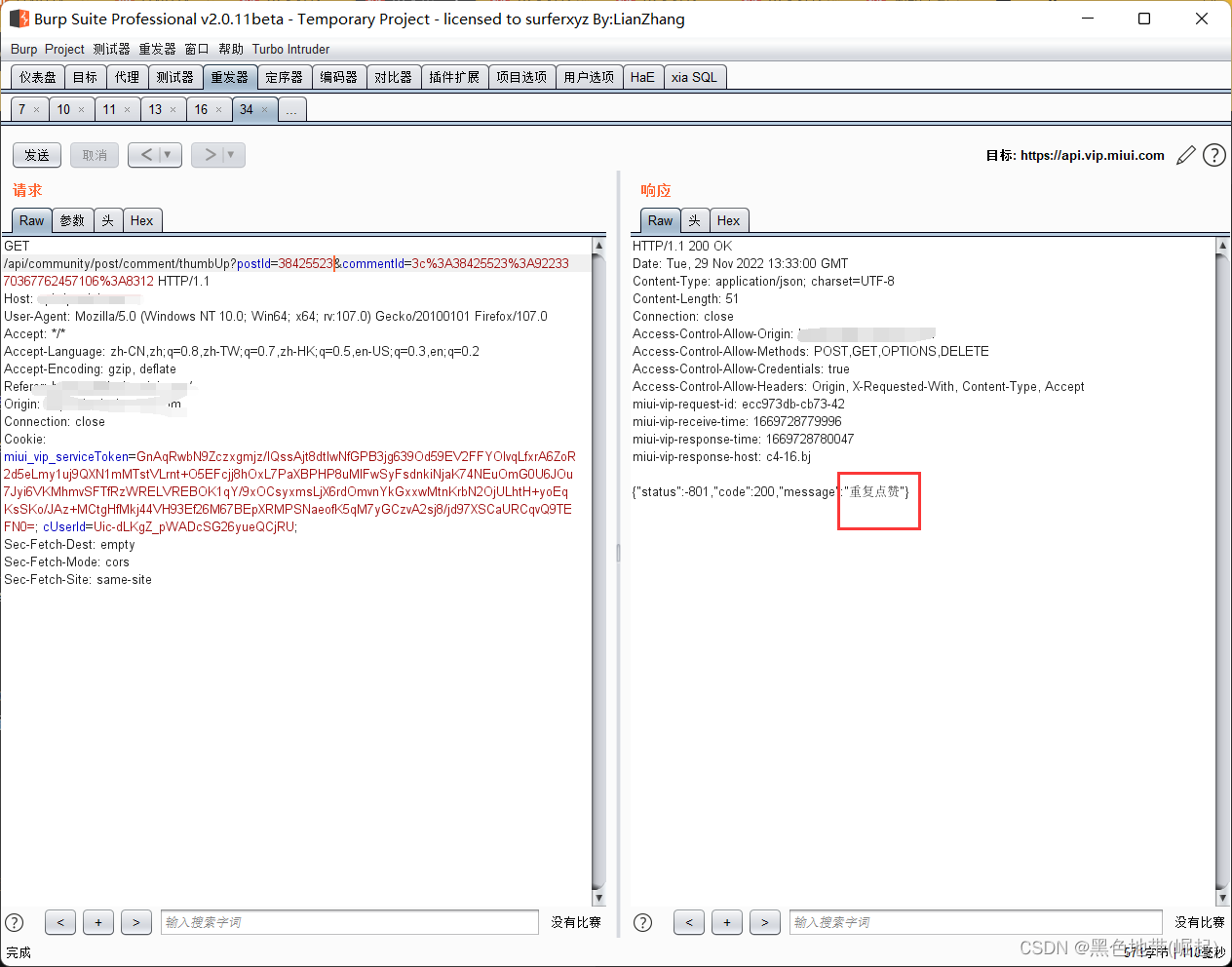Open history back dropdown arrow

[x=168, y=155]
